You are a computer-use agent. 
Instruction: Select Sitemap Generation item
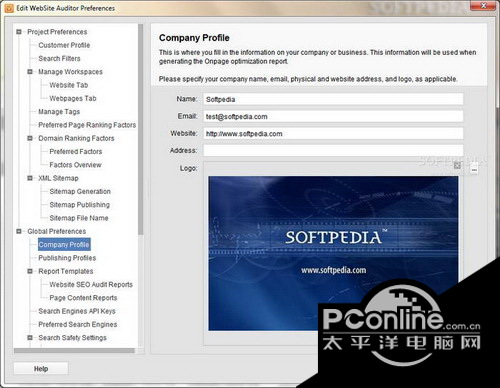click(x=80, y=191)
